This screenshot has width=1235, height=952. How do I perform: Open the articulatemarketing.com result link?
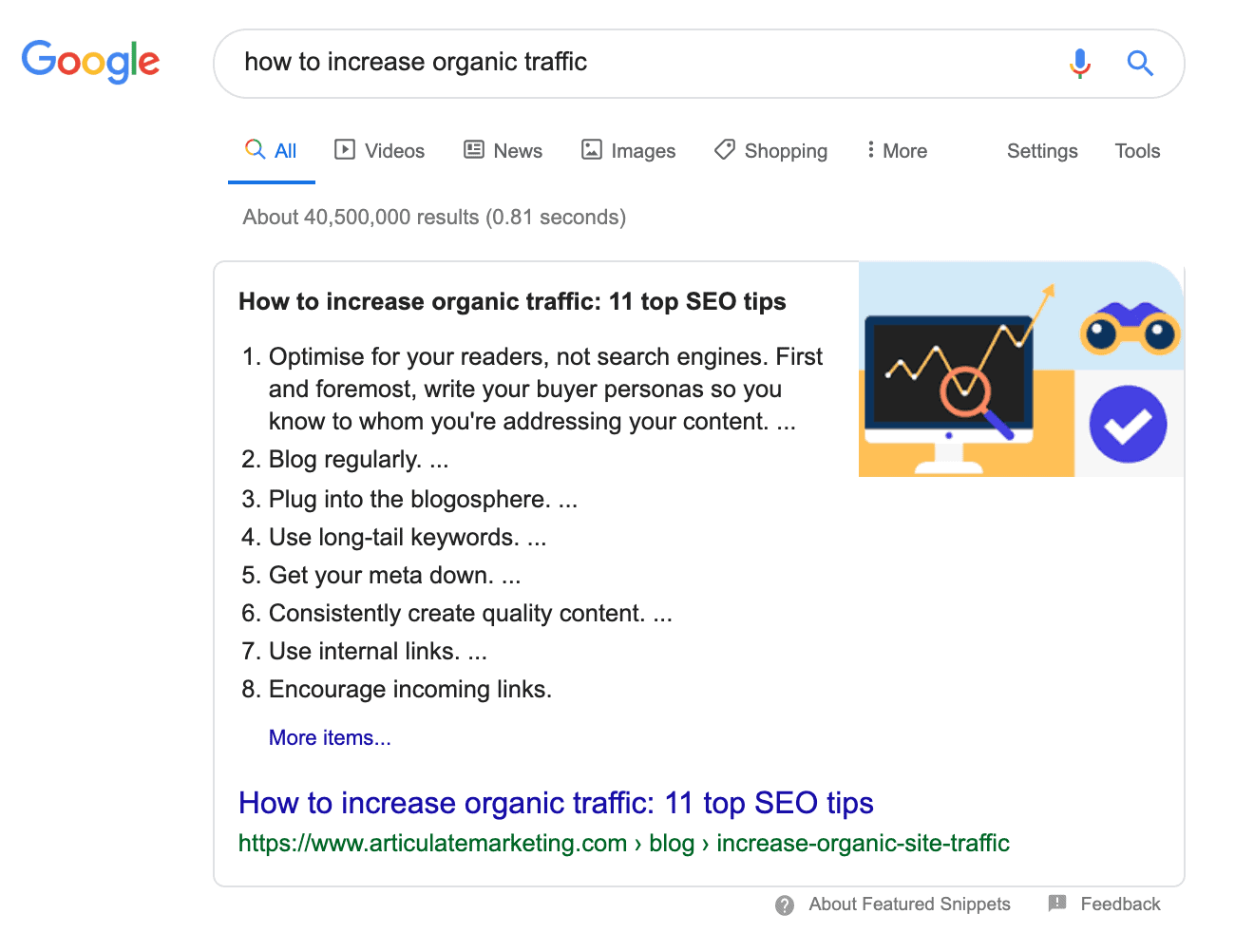[556, 803]
